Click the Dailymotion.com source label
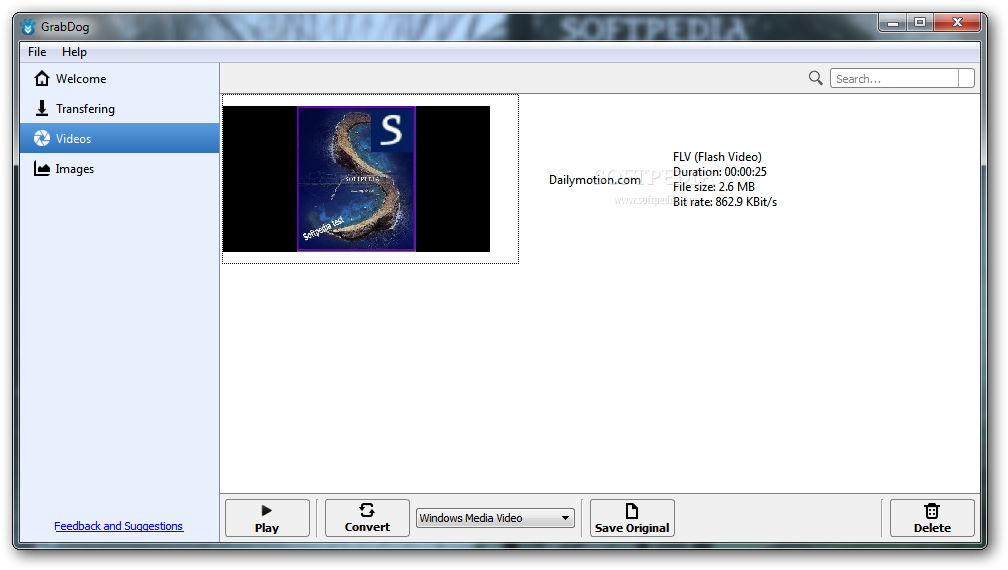The image size is (1008, 570). 595,180
